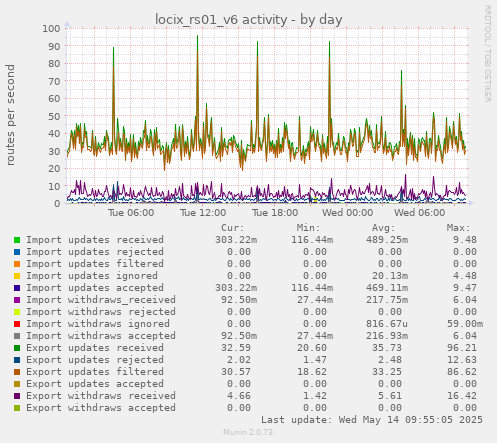Click the 'Import updates filtered' legend label
This screenshot has width=497, height=443.
[x=95, y=264]
